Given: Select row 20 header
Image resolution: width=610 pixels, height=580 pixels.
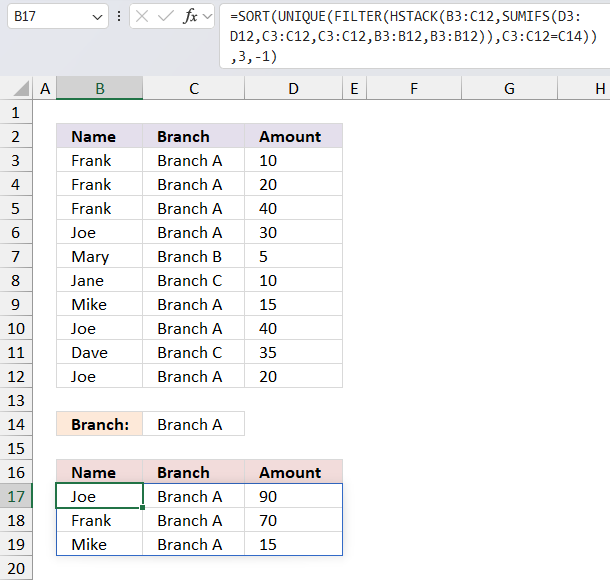Looking at the screenshot, I should tap(16, 568).
